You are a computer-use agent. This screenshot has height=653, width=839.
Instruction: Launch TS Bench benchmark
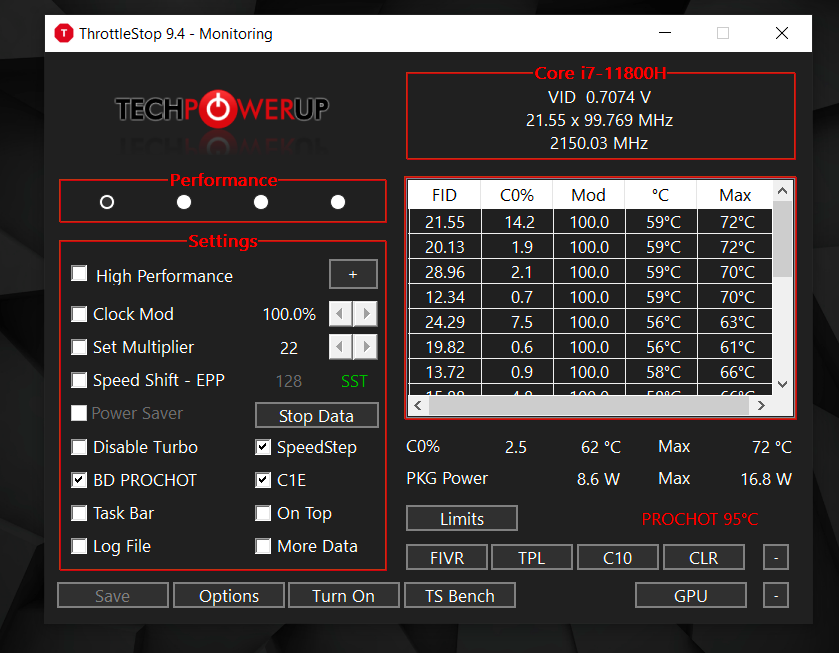pyautogui.click(x=460, y=595)
